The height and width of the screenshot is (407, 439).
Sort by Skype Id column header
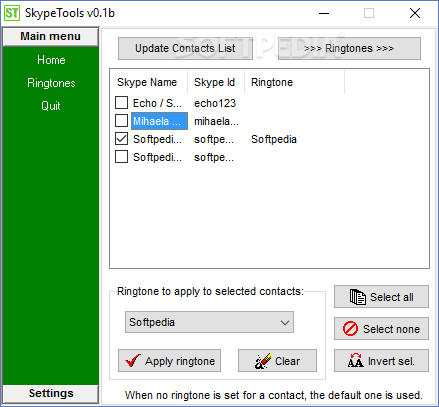(x=216, y=82)
